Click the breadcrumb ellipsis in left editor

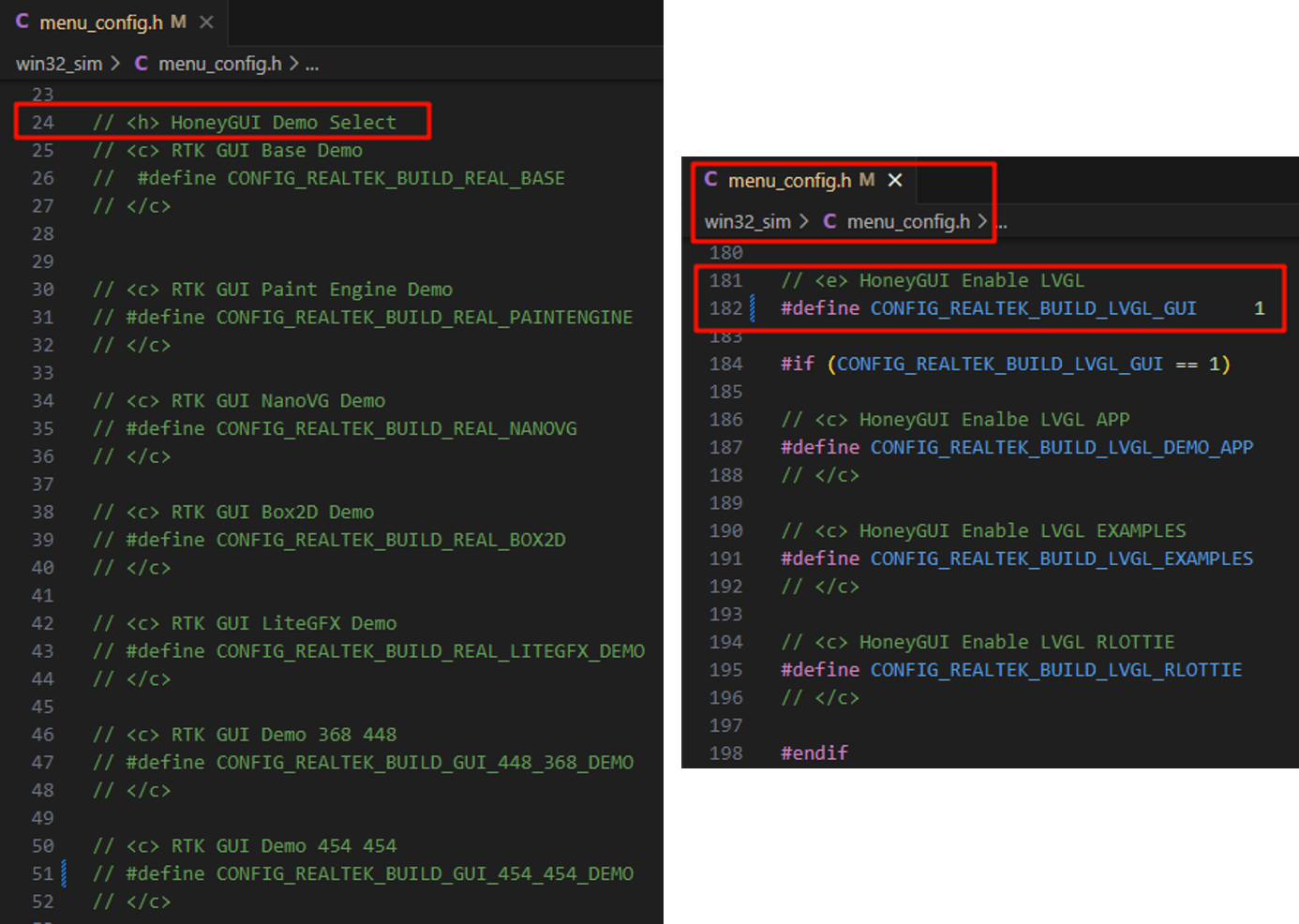point(312,64)
